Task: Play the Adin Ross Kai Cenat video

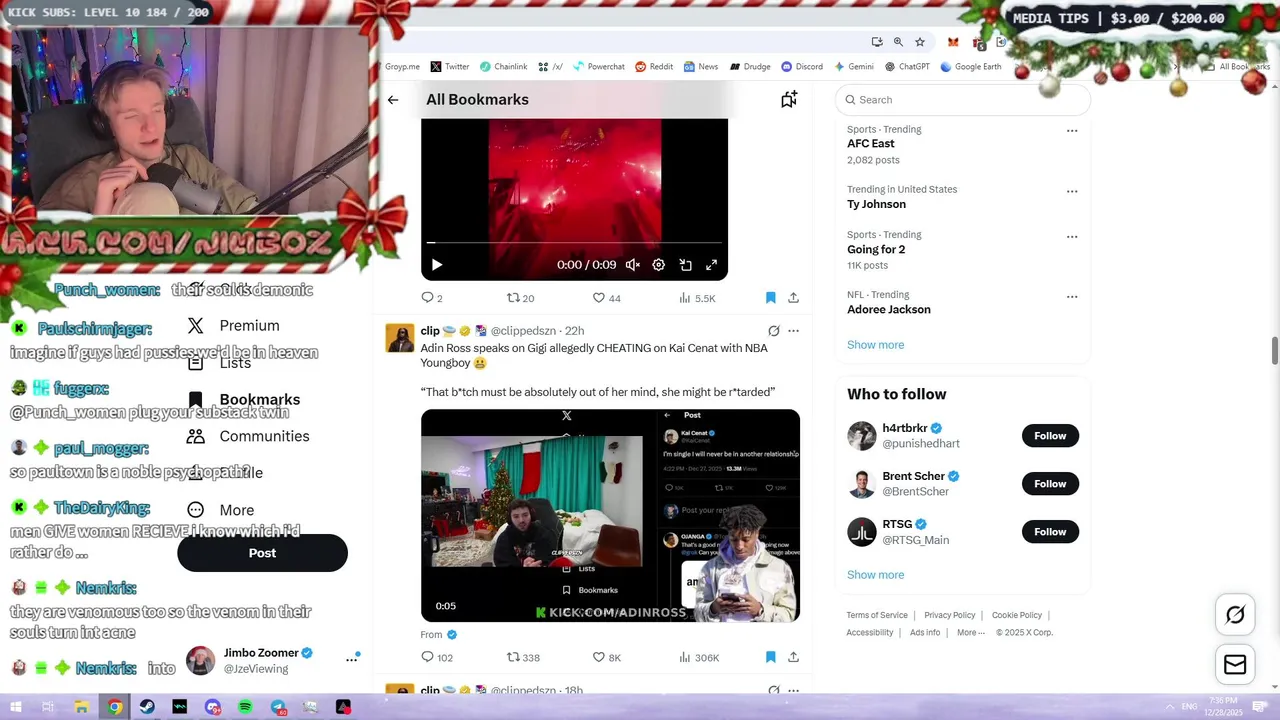Action: pos(610,516)
